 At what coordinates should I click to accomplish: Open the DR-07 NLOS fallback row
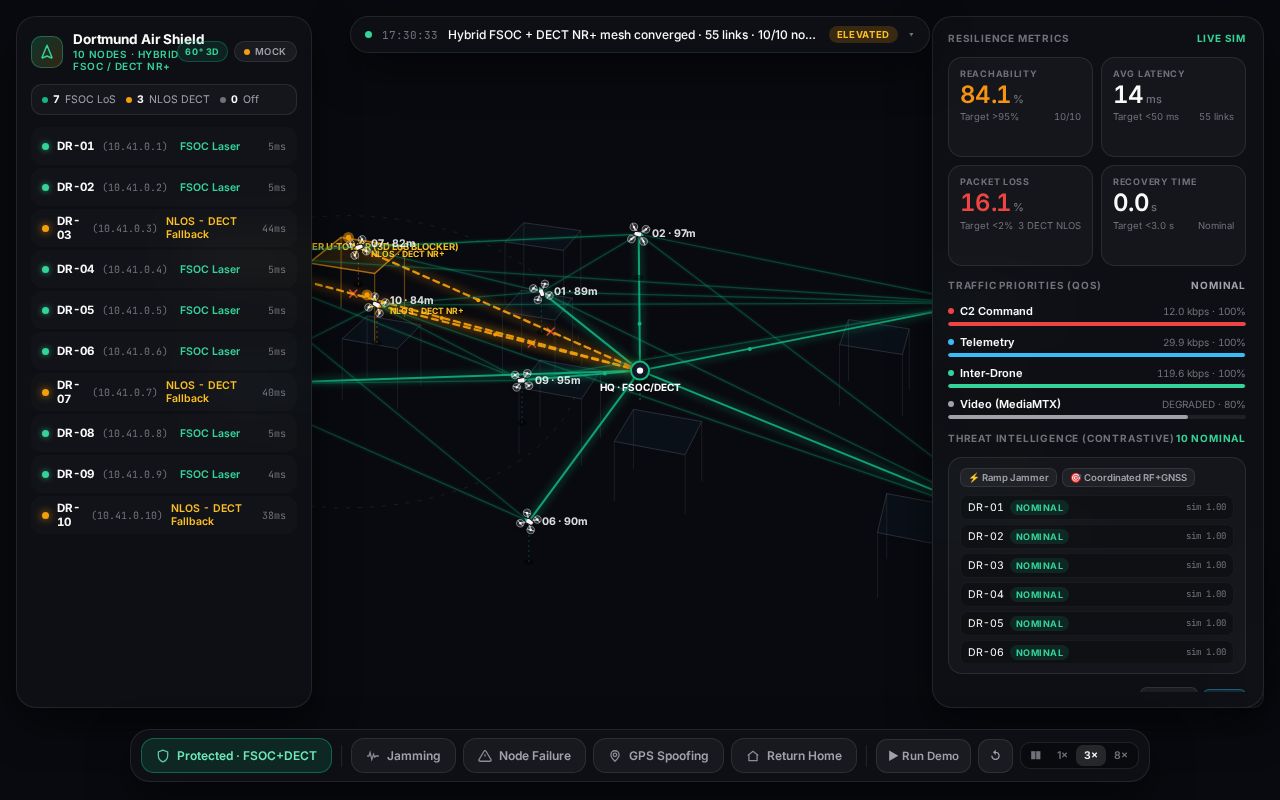coord(164,392)
